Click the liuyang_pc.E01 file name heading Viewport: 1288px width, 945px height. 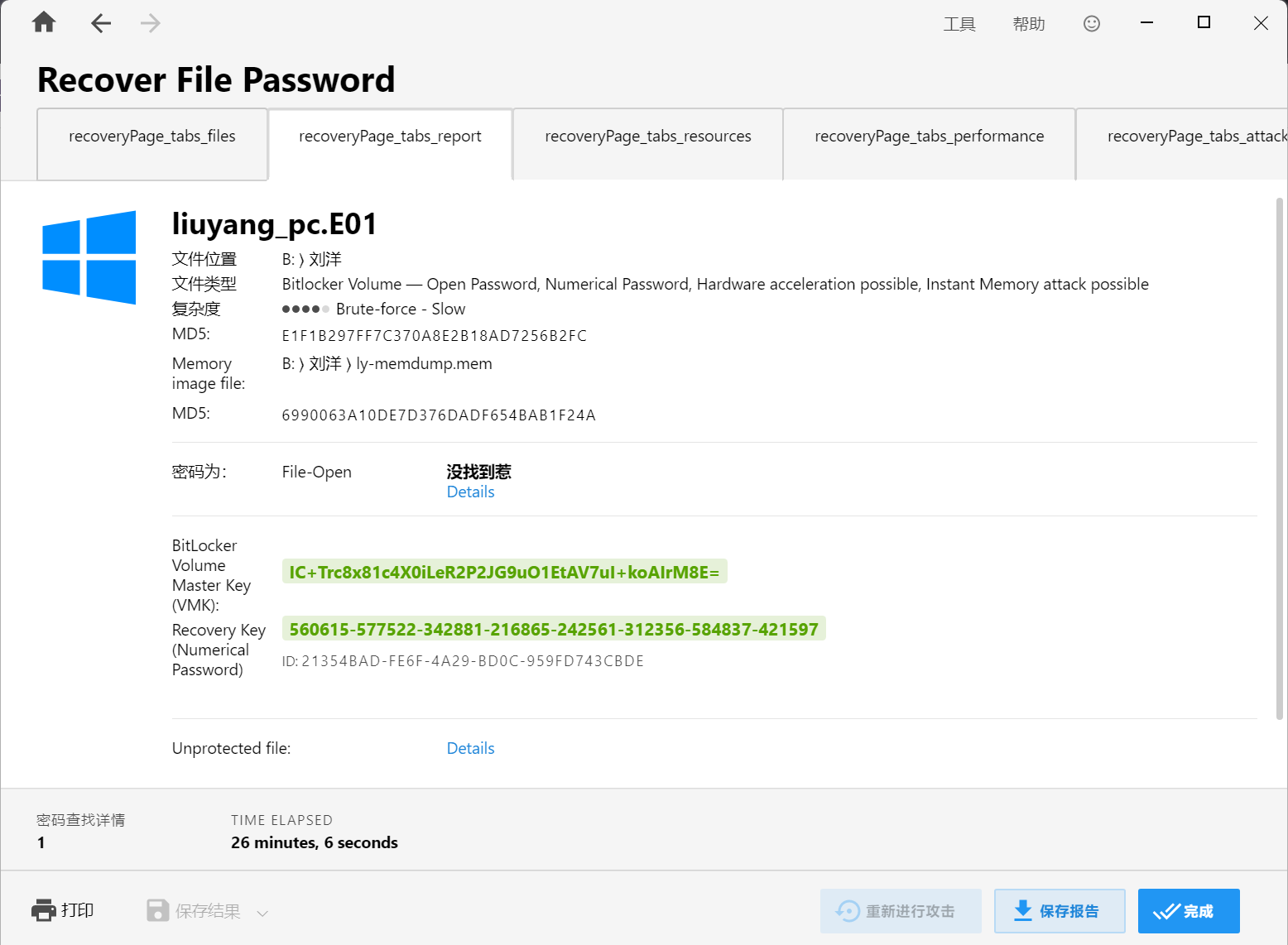click(x=275, y=224)
